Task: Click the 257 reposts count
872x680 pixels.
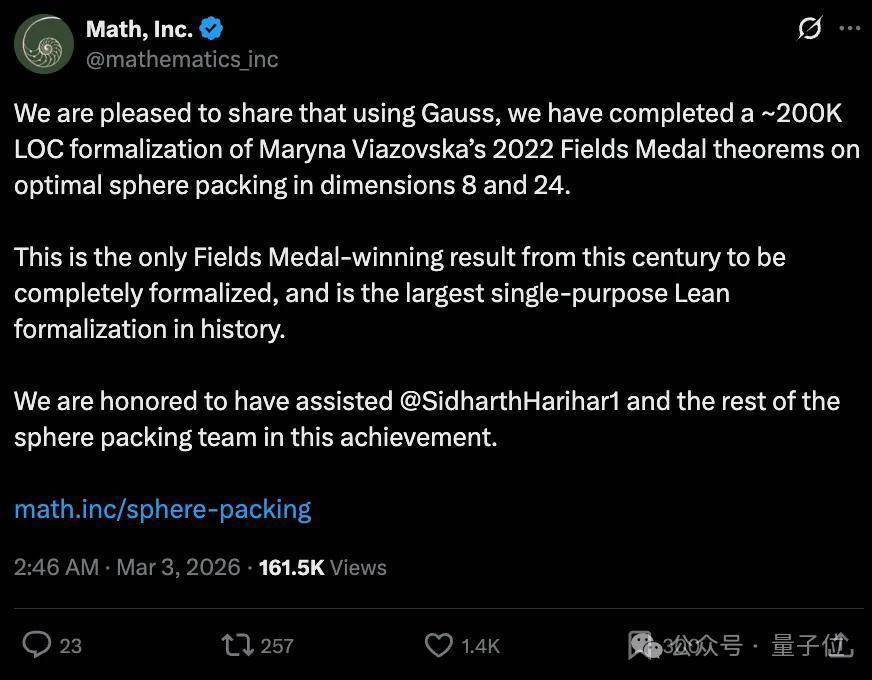Action: (277, 646)
